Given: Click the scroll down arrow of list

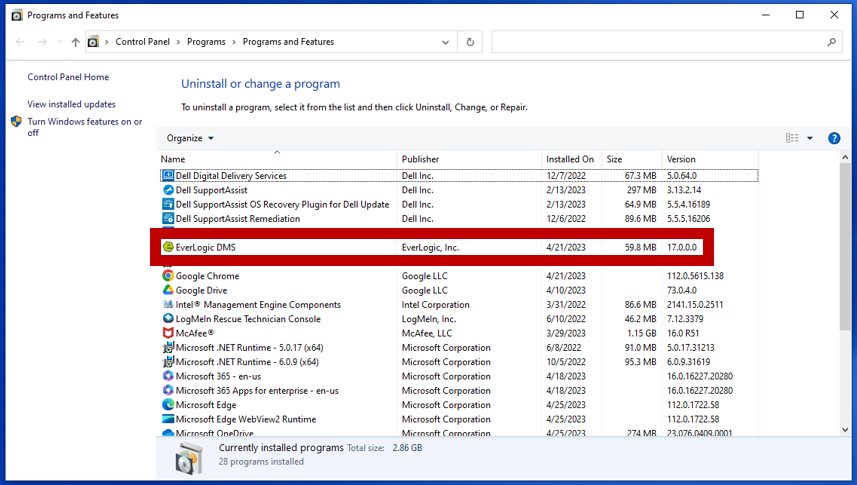Looking at the screenshot, I should pos(845,430).
